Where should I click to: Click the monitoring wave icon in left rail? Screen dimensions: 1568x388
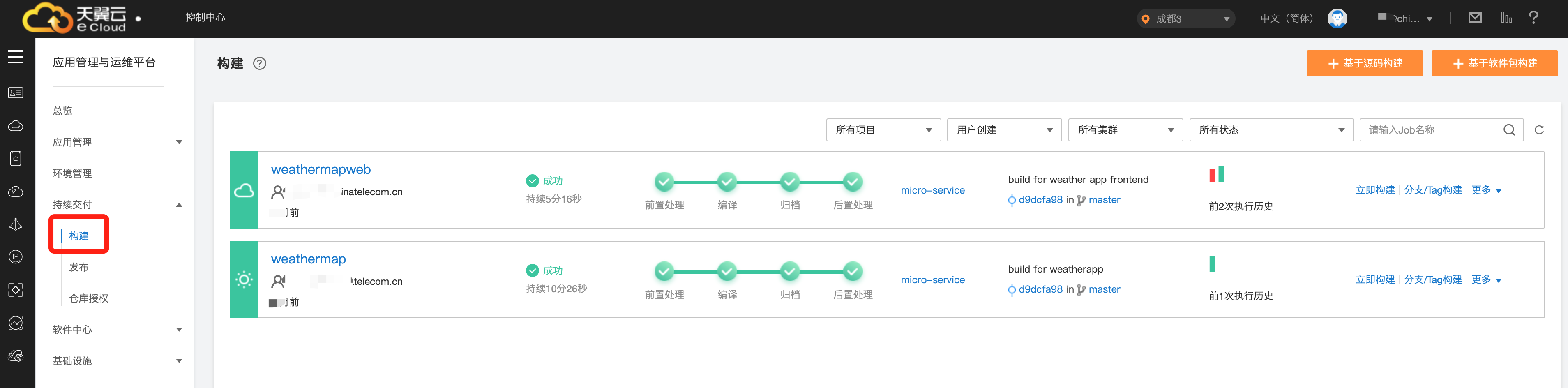coord(16,322)
